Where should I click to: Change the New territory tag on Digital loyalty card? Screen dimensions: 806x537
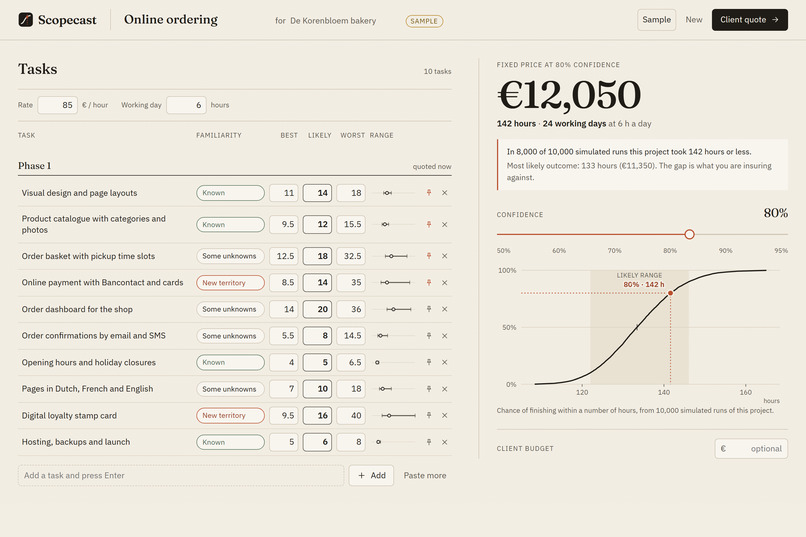(x=230, y=415)
